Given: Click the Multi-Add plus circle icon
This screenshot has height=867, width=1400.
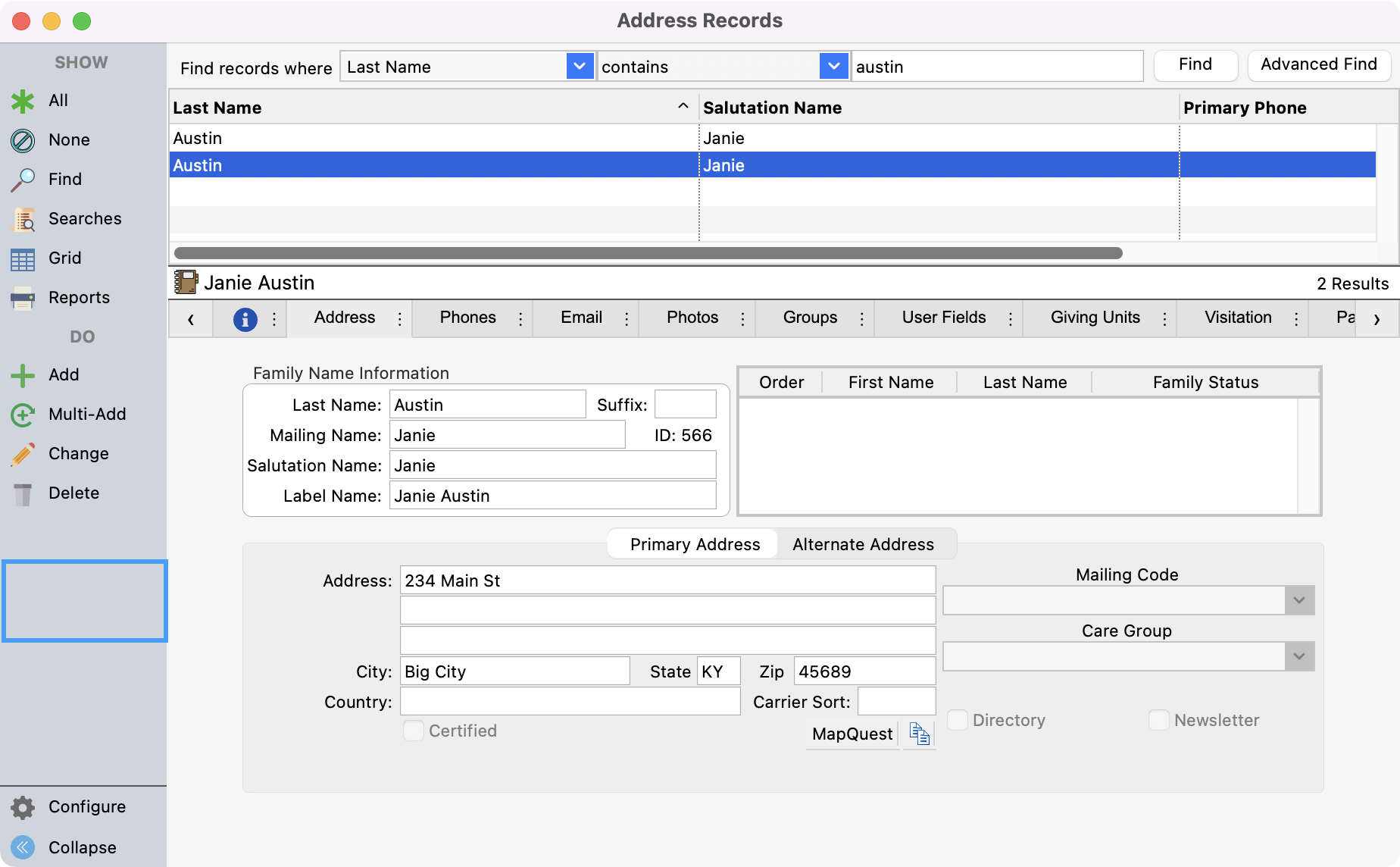Looking at the screenshot, I should click(23, 415).
